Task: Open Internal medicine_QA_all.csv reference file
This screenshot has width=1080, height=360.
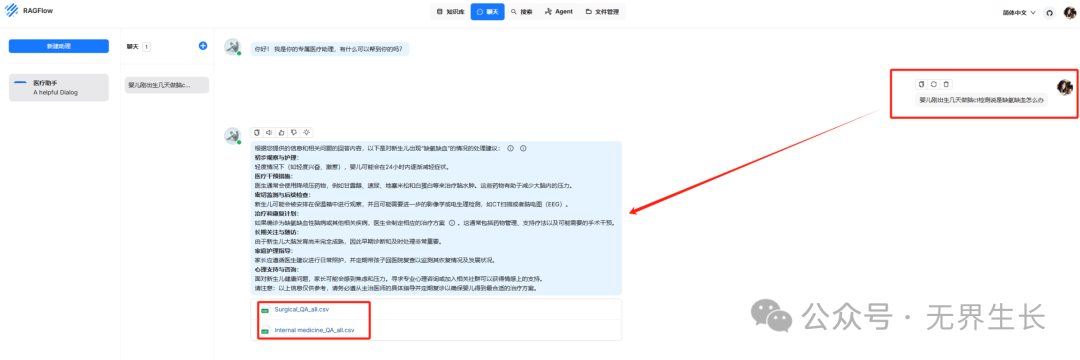Action: 315,330
